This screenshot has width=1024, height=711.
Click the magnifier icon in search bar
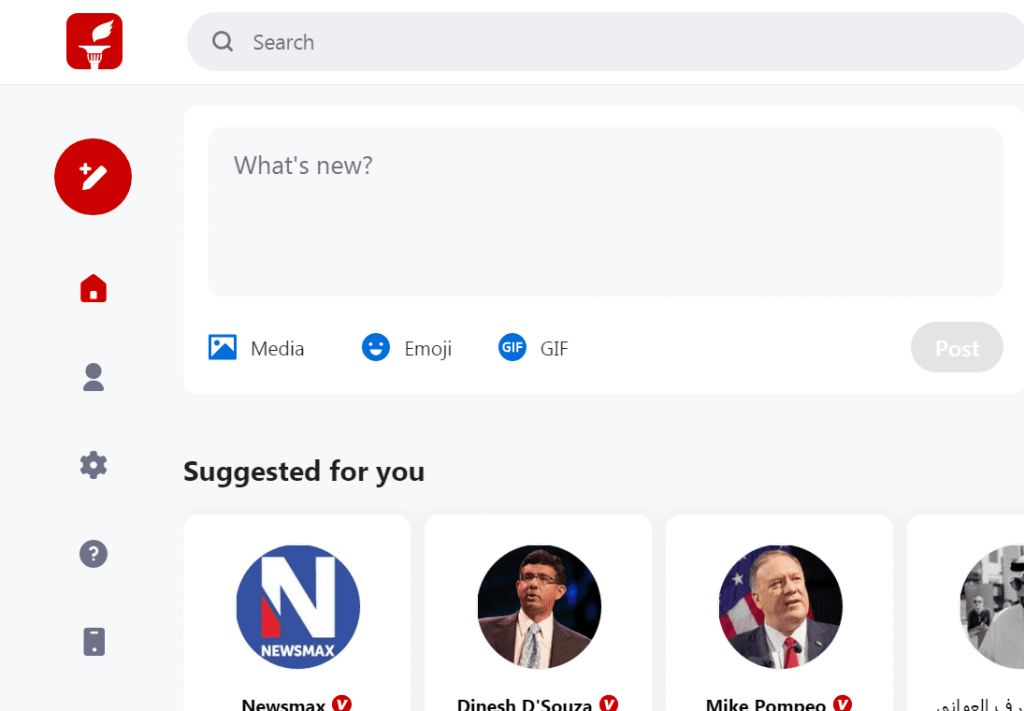click(223, 42)
